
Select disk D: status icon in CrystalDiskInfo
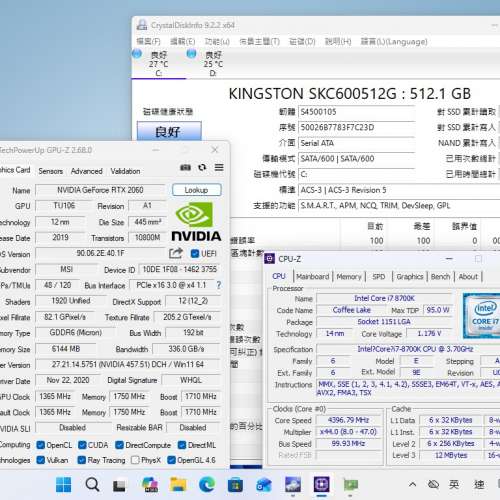191,54
